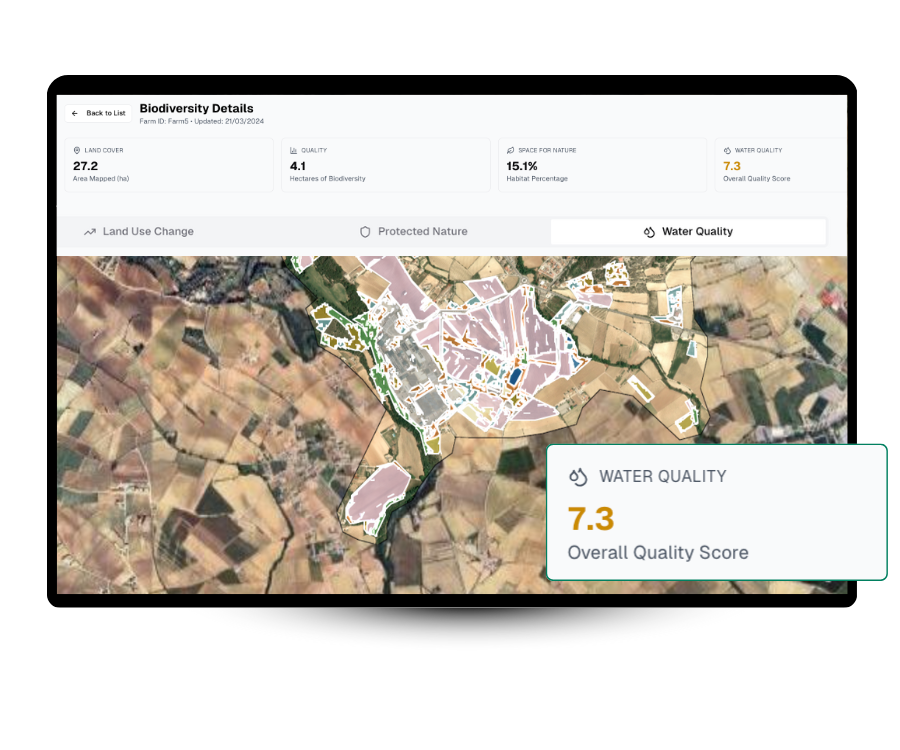Click the leaf icon beside Space for Nature
Image resolution: width=900 pixels, height=750 pixels.
pyautogui.click(x=511, y=150)
